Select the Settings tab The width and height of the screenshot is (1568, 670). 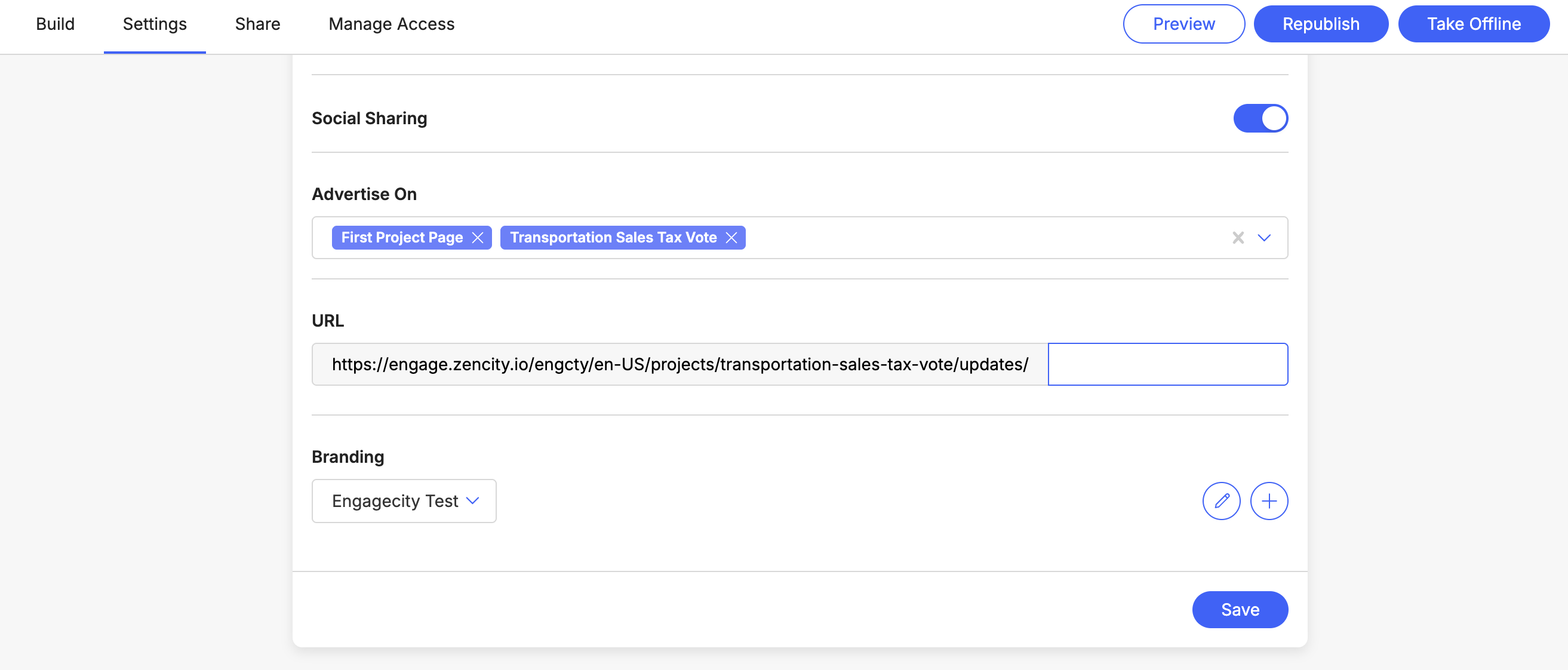pyautogui.click(x=155, y=24)
